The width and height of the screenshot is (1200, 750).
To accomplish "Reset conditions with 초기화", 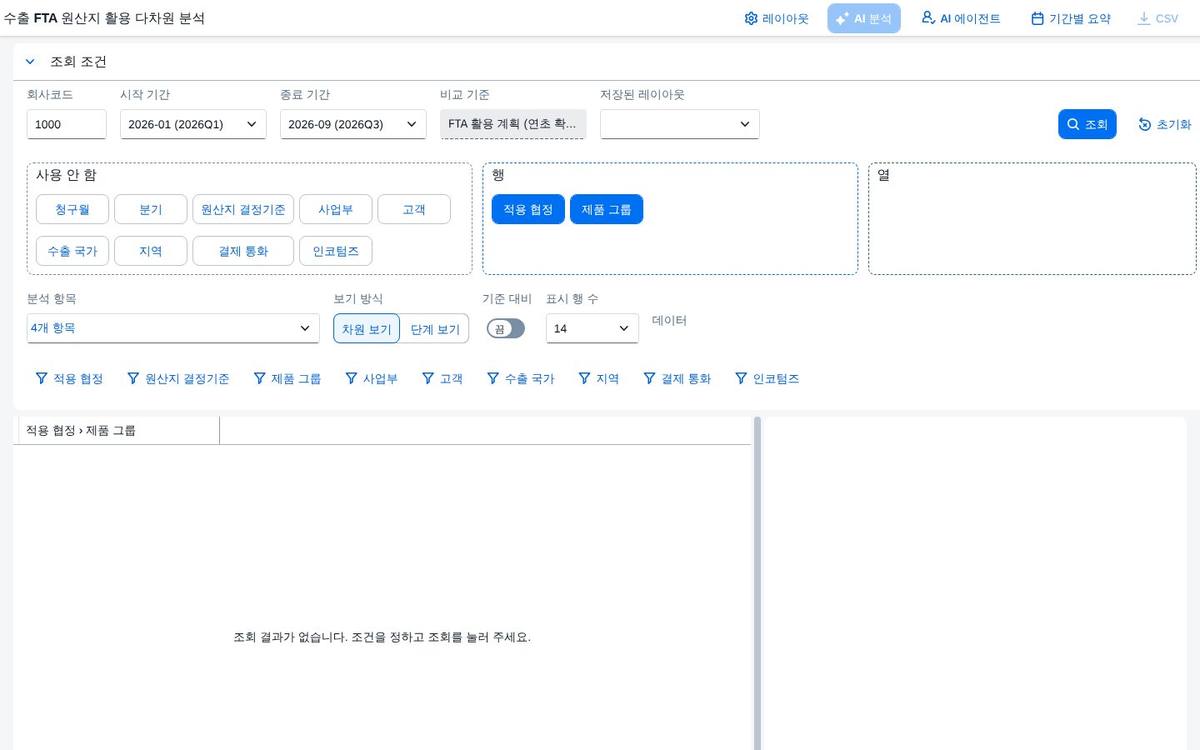I will pos(1164,124).
